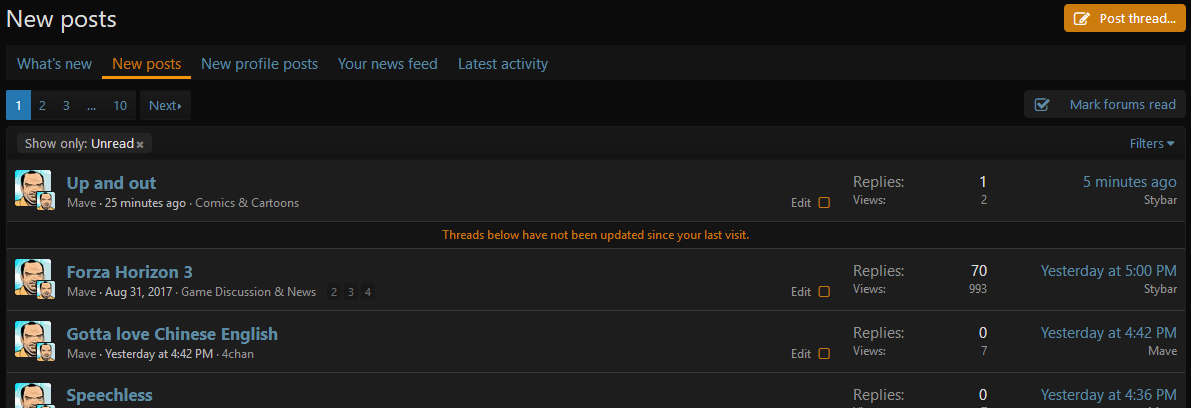Check the Gotta love Chinese English checkbox

click(824, 354)
